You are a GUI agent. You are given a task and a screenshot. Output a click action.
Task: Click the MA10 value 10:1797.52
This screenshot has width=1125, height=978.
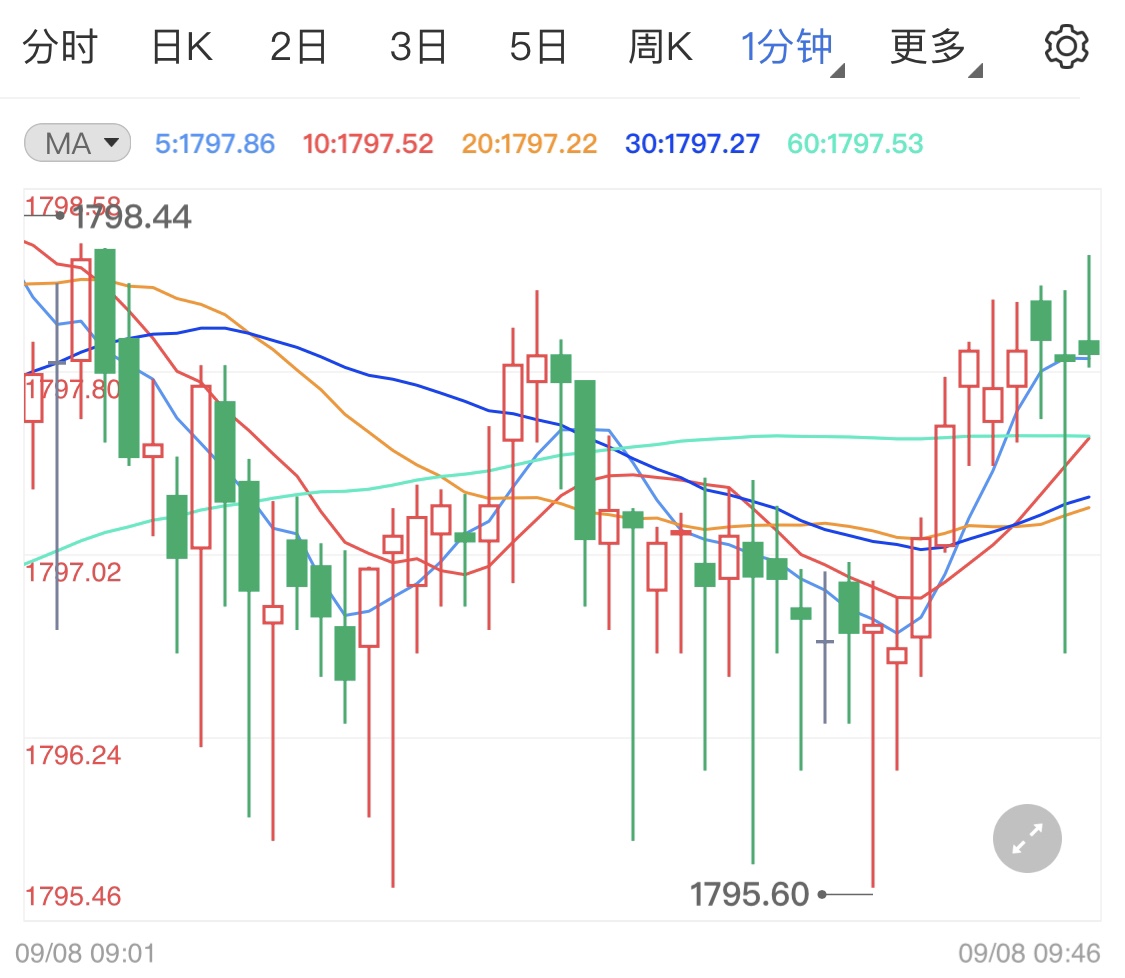[367, 144]
